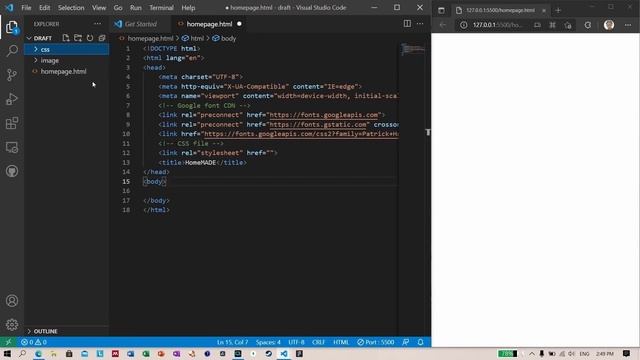Image resolution: width=640 pixels, height=360 pixels.
Task: Change line endings via CRLF status item
Action: [x=318, y=342]
